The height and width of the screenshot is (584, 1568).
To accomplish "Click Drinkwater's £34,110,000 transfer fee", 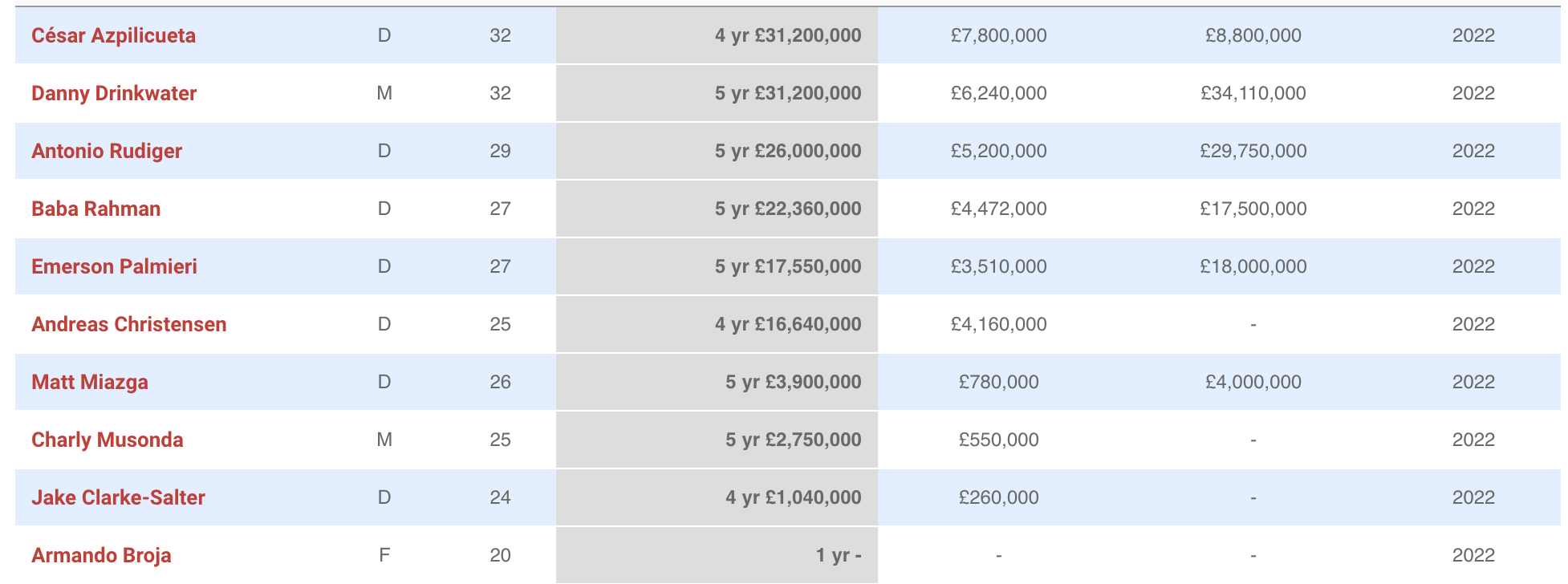I will click(1253, 93).
